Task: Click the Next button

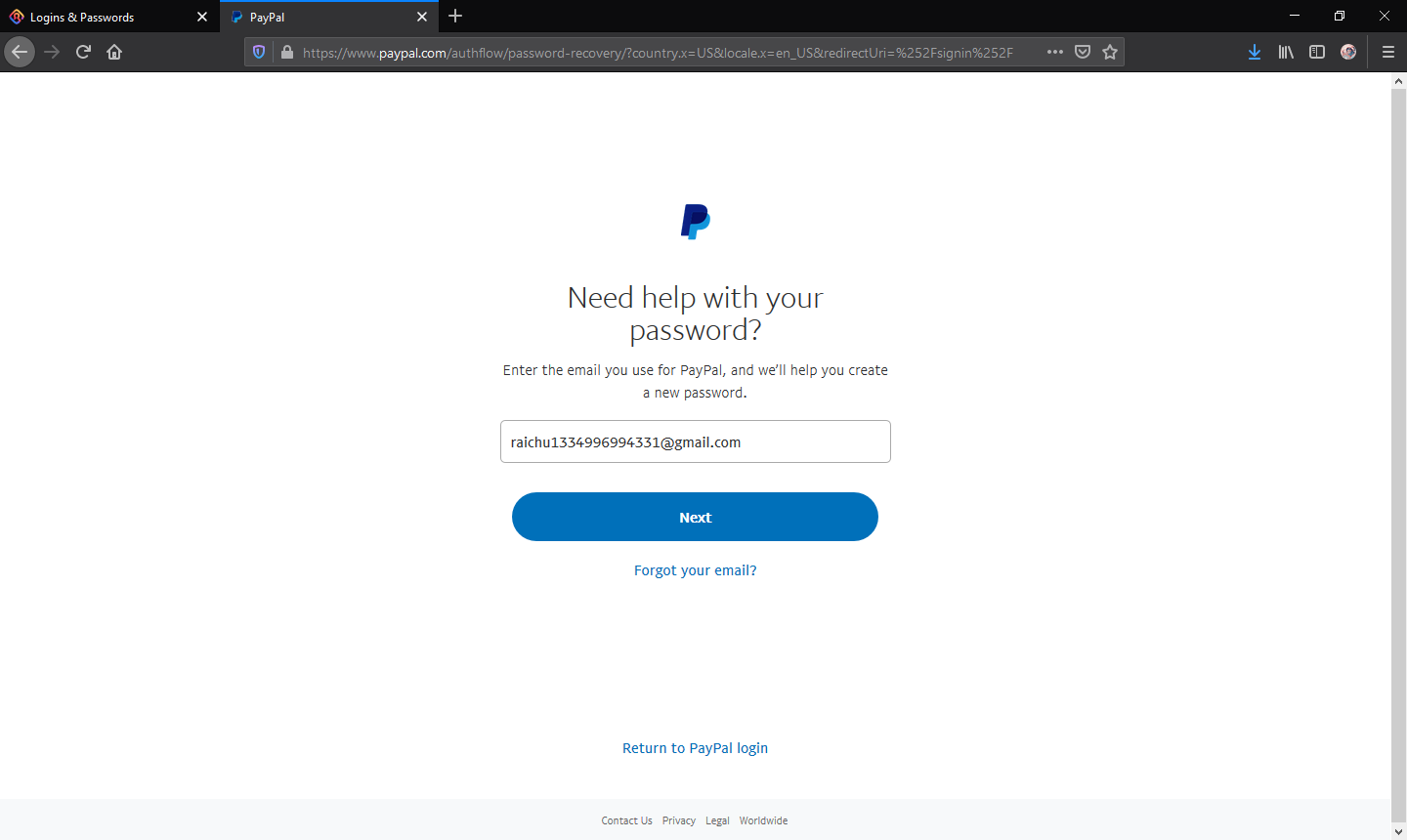Action: [695, 517]
